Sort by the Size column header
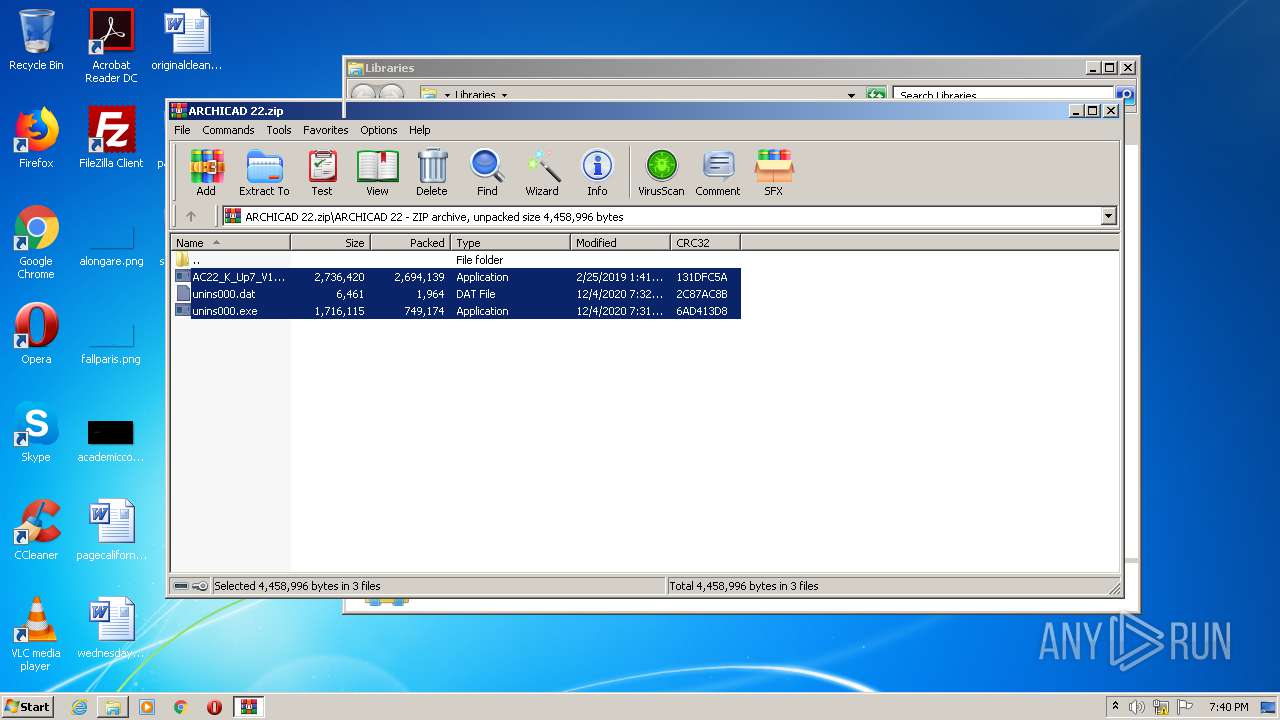 tap(331, 243)
